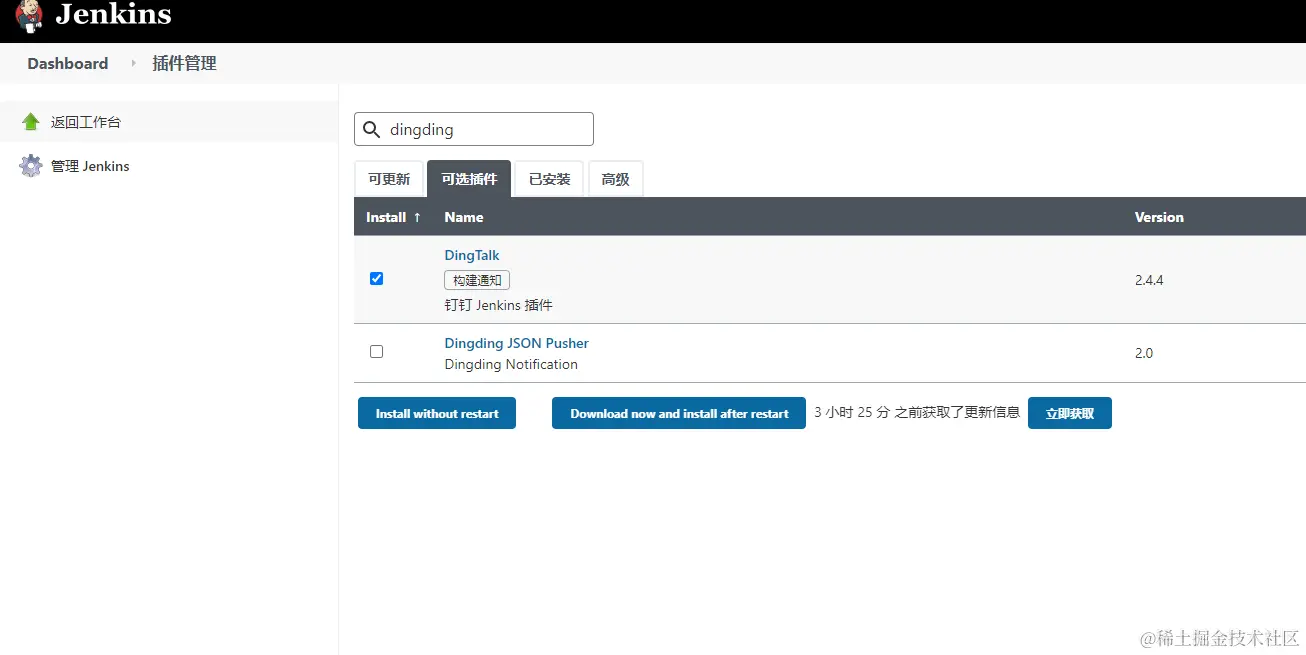The image size is (1306, 655).
Task: Click 返回工作台 sidebar link
Action: tap(86, 122)
